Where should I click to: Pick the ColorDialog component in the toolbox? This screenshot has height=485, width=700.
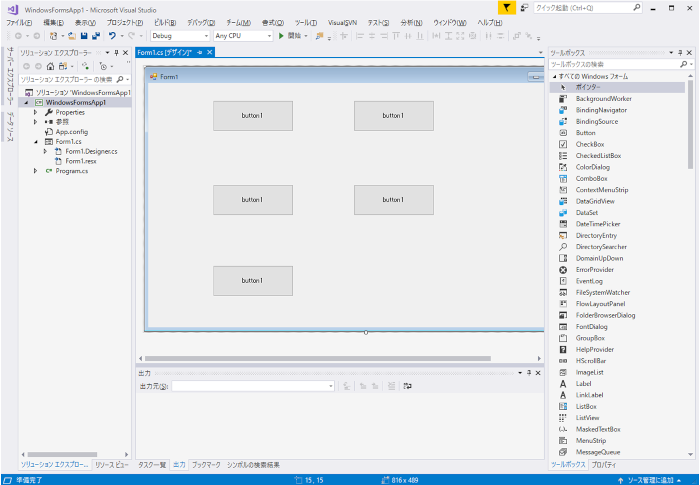pyautogui.click(x=593, y=167)
